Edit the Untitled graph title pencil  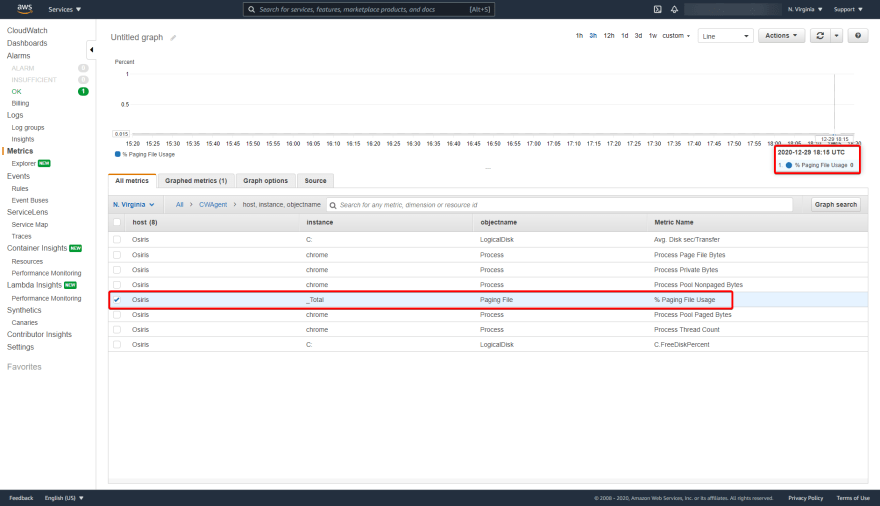(x=173, y=38)
